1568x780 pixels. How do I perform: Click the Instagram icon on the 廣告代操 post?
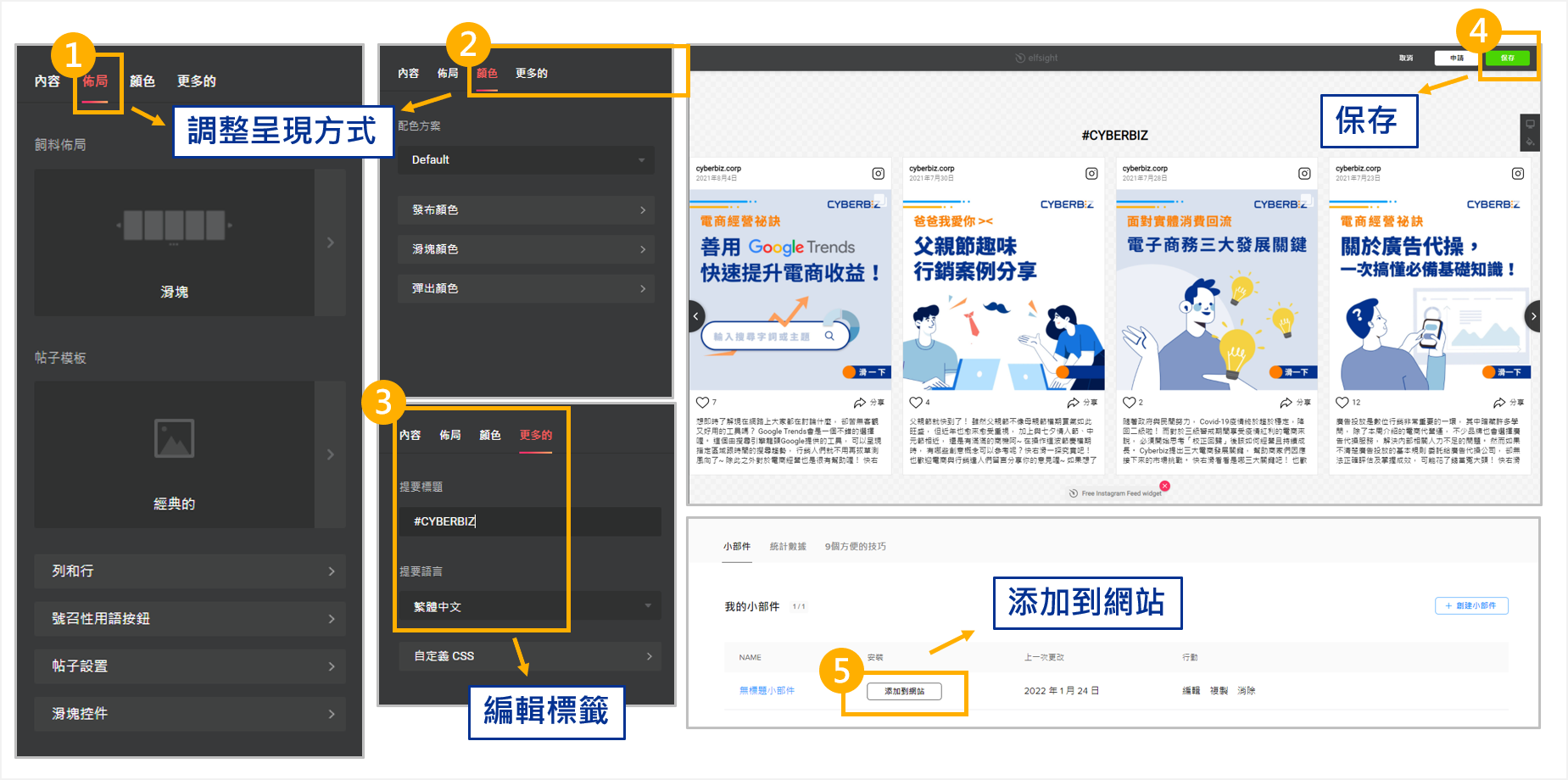pyautogui.click(x=1518, y=173)
